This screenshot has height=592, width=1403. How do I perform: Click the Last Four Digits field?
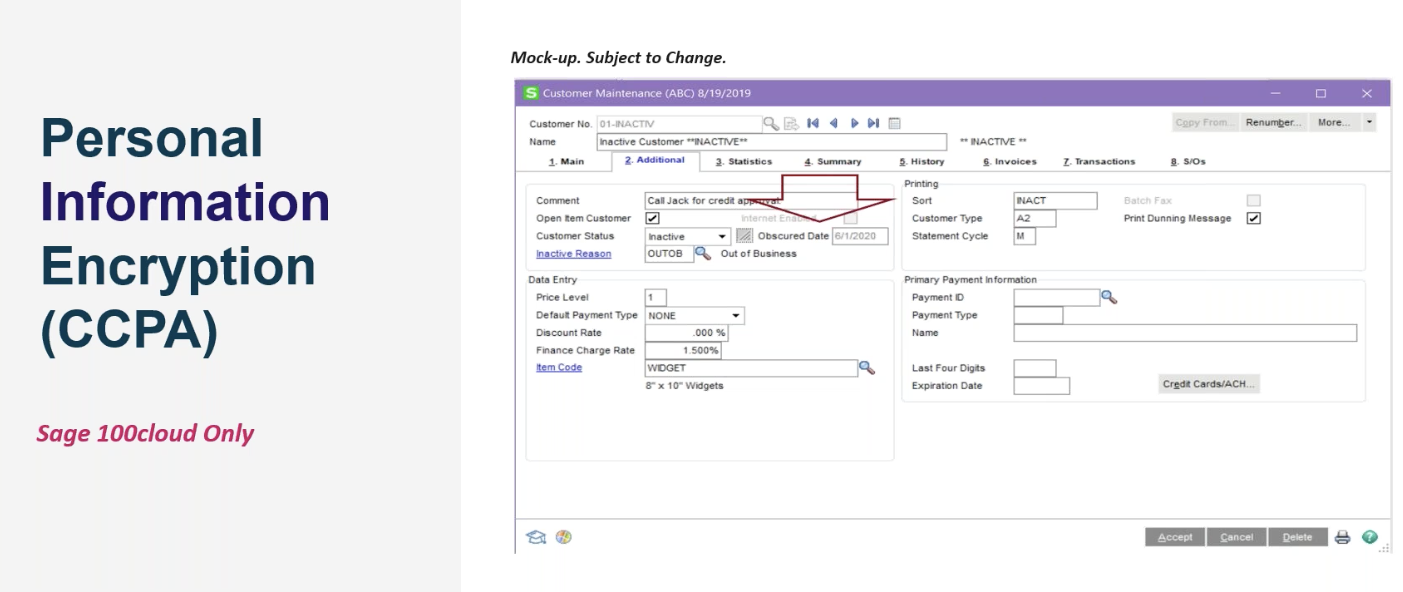coord(1035,368)
